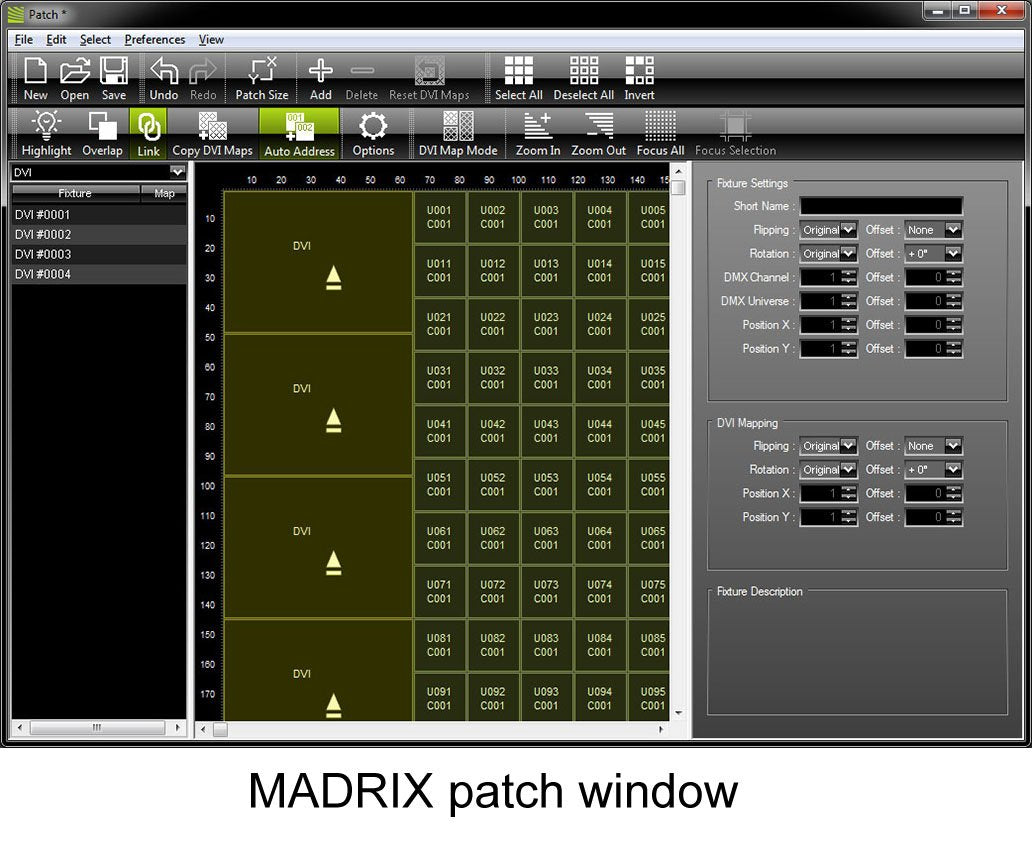This screenshot has width=1032, height=845.
Task: Select the U064 C001 grid cell
Action: pos(600,538)
